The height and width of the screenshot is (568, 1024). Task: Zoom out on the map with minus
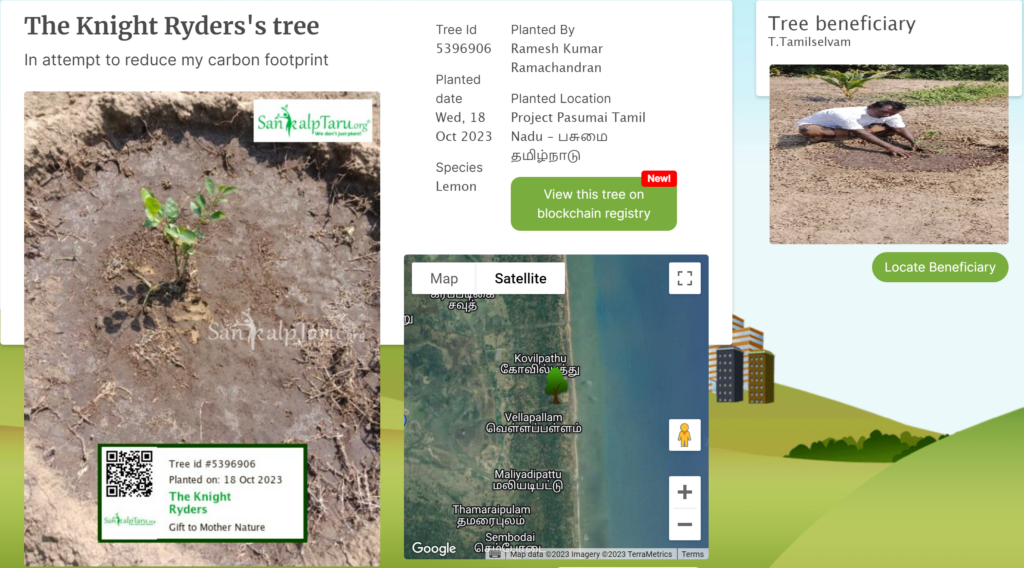[x=684, y=524]
